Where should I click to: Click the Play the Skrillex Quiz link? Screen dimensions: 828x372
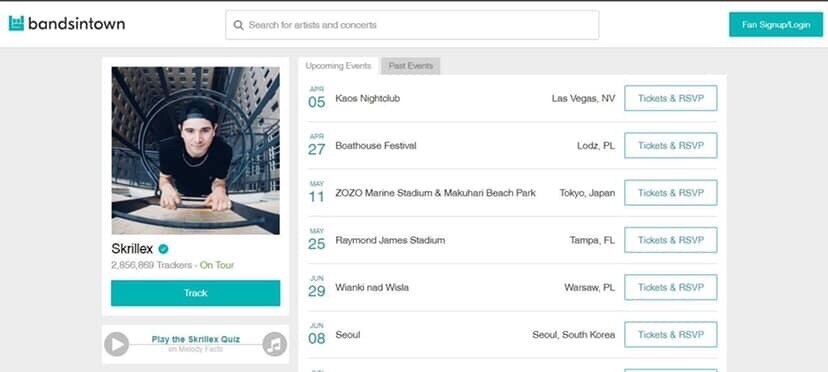195,339
